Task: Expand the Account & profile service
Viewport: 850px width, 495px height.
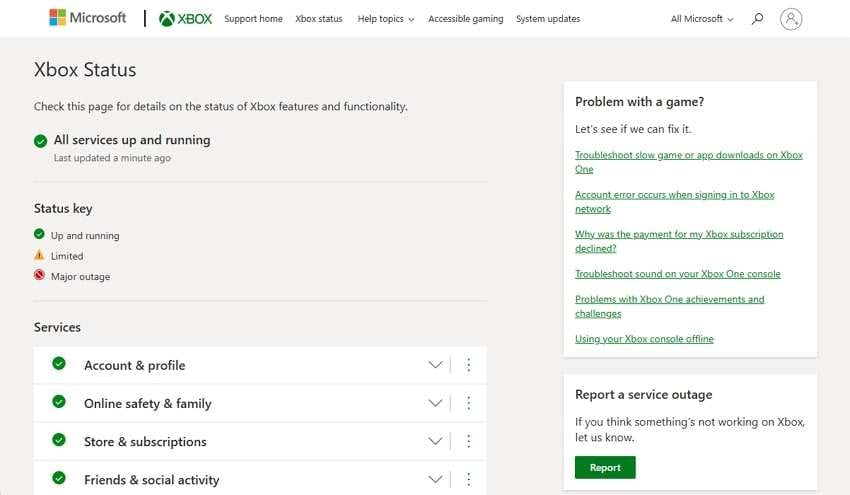Action: tap(435, 365)
